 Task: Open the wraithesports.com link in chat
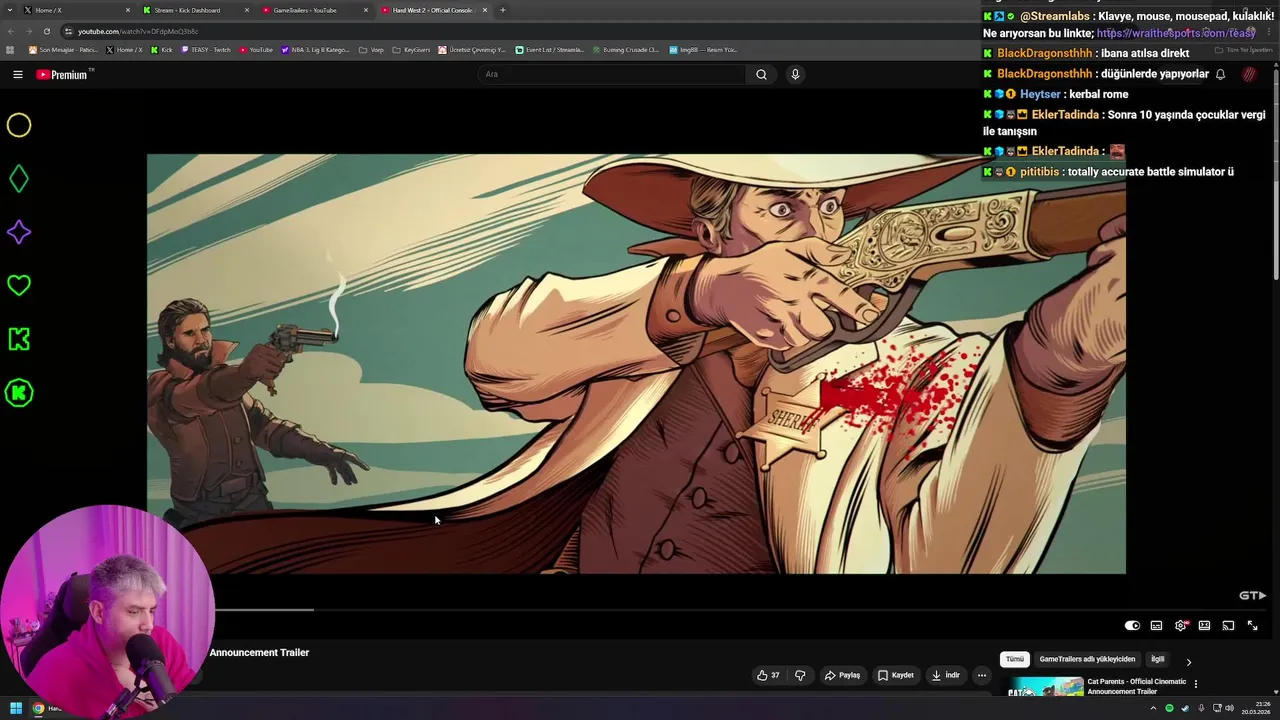tap(1176, 33)
